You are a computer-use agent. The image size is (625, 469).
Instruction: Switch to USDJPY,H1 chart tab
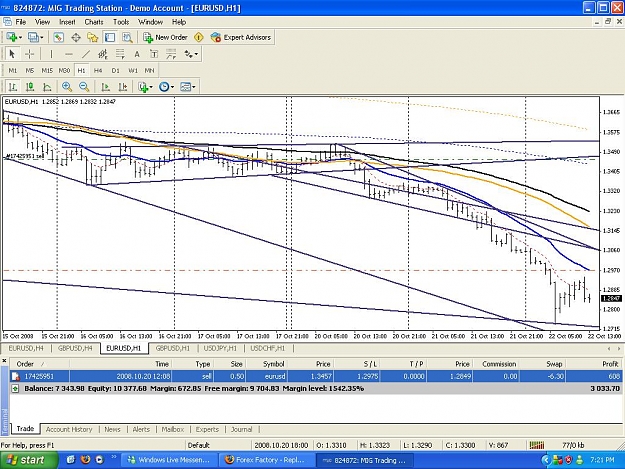[220, 348]
